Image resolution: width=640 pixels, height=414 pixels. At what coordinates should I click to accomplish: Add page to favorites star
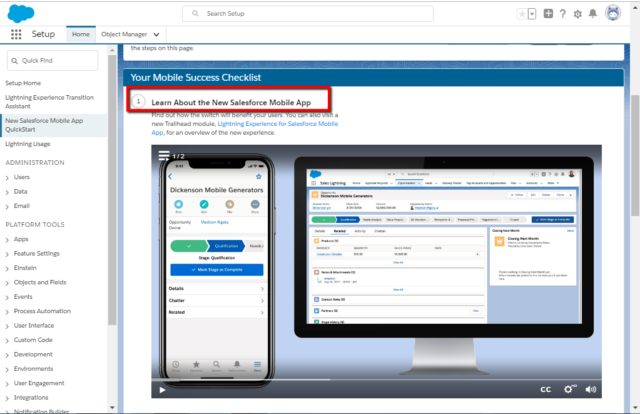[x=521, y=13]
